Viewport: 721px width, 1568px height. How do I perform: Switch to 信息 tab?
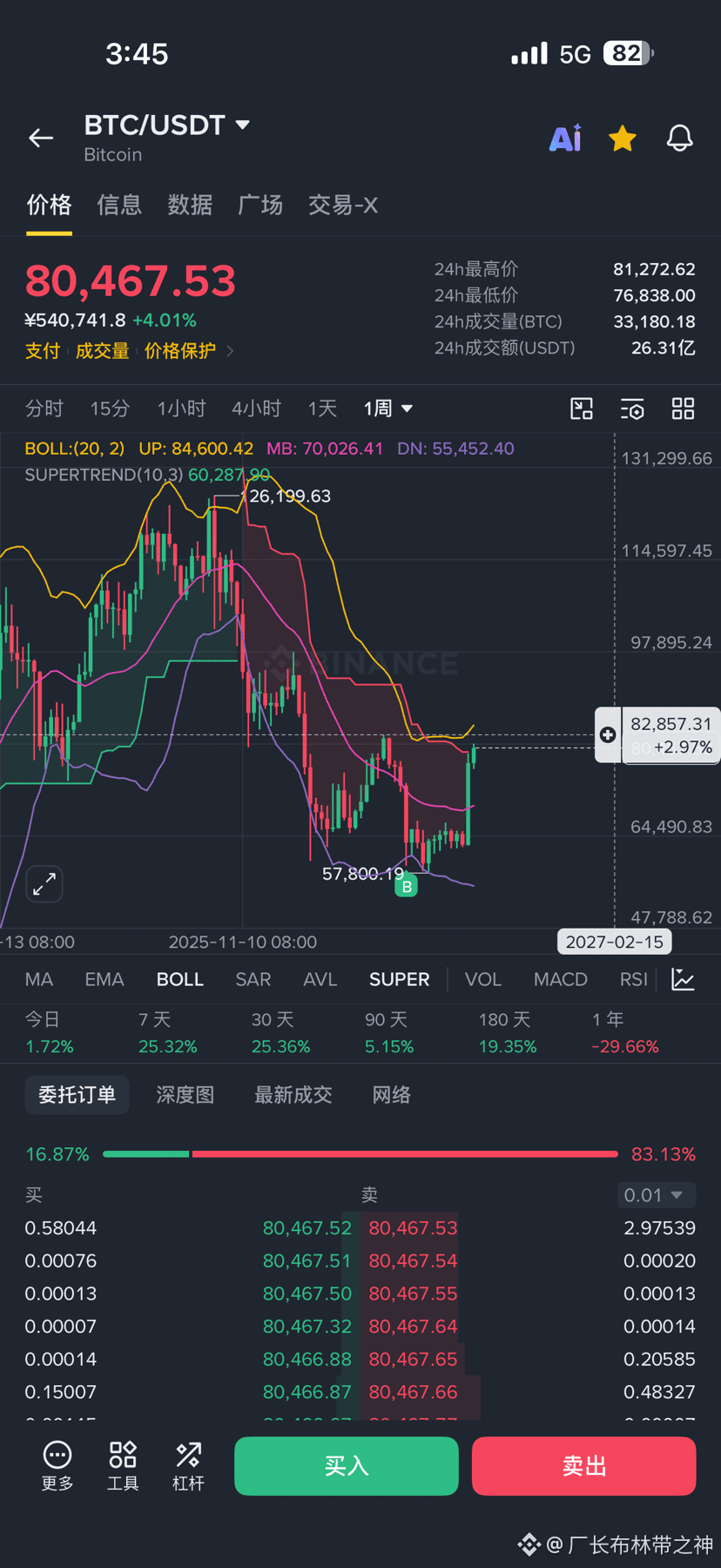[119, 206]
